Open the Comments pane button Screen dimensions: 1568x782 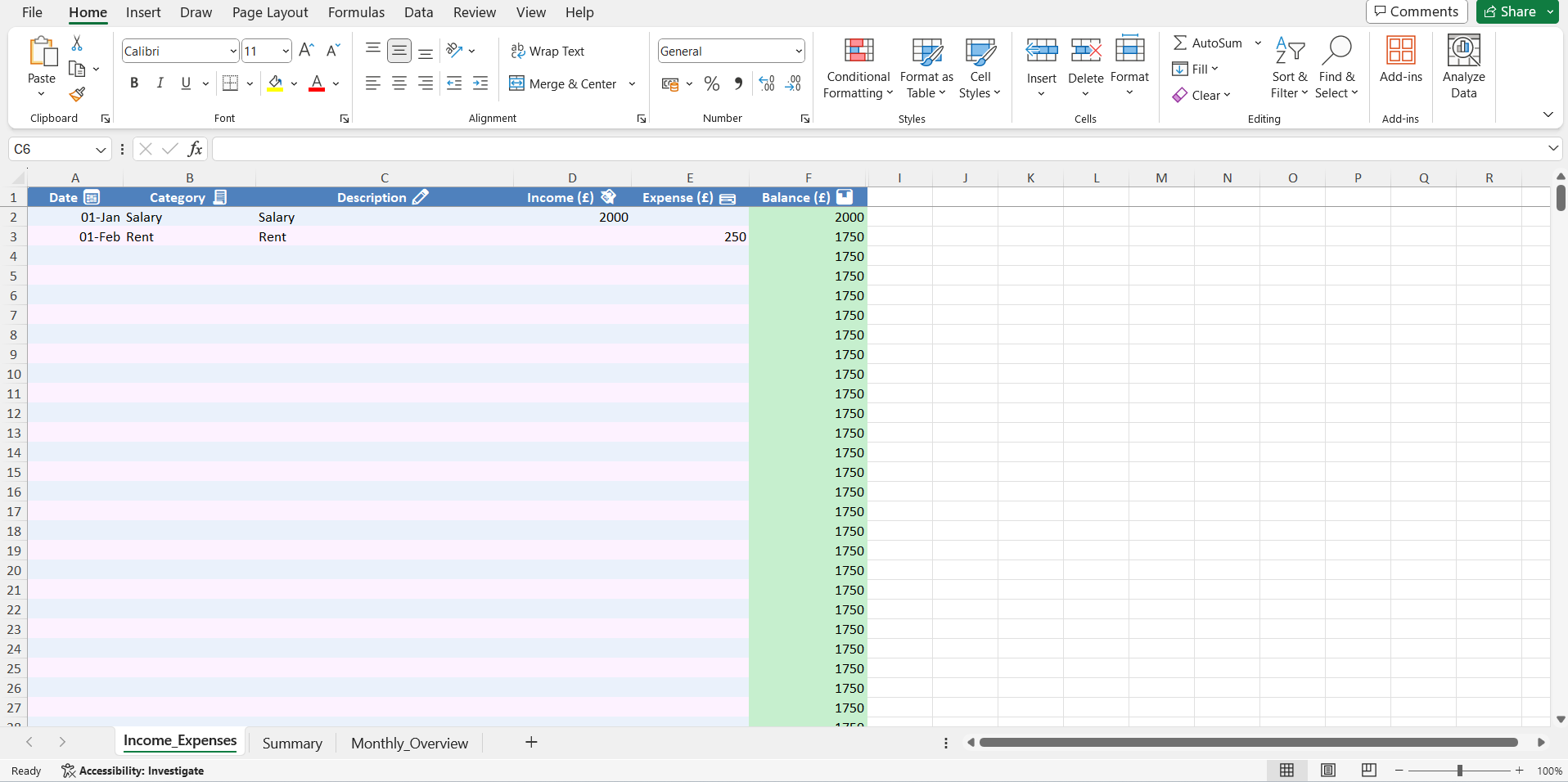pyautogui.click(x=1417, y=11)
